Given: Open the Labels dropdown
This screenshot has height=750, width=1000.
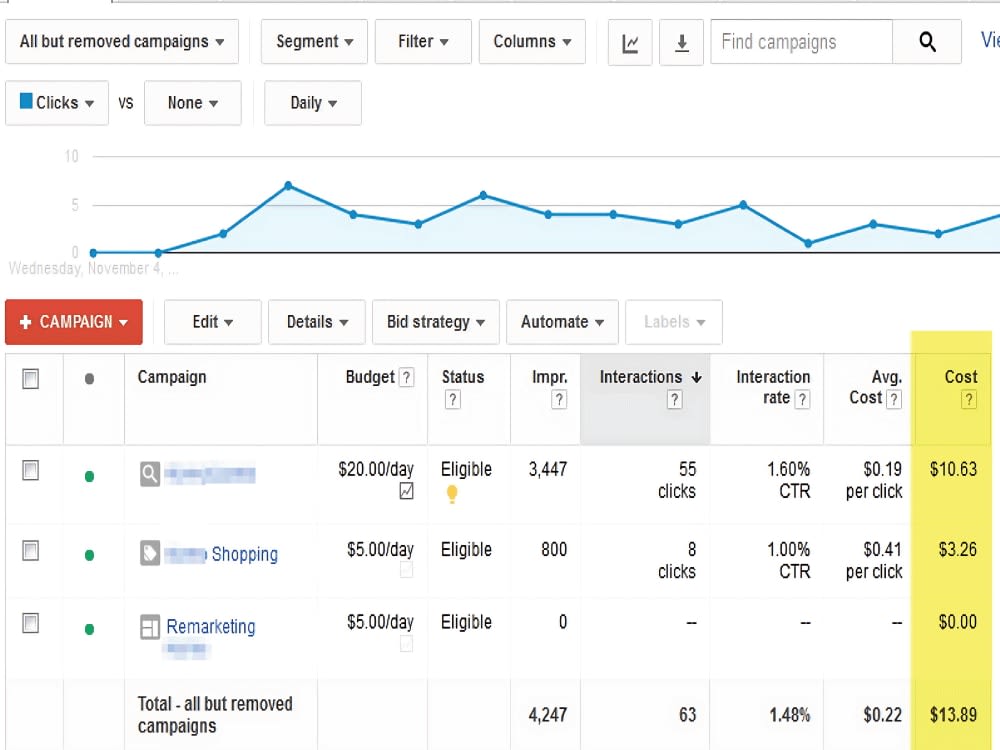Looking at the screenshot, I should point(674,322).
